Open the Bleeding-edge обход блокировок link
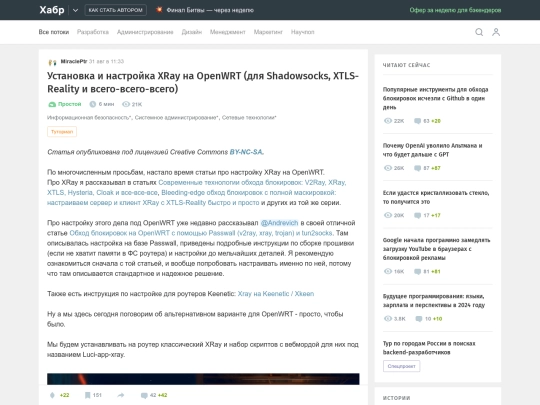Image resolution: width=540 pixels, height=405 pixels. coord(191,198)
